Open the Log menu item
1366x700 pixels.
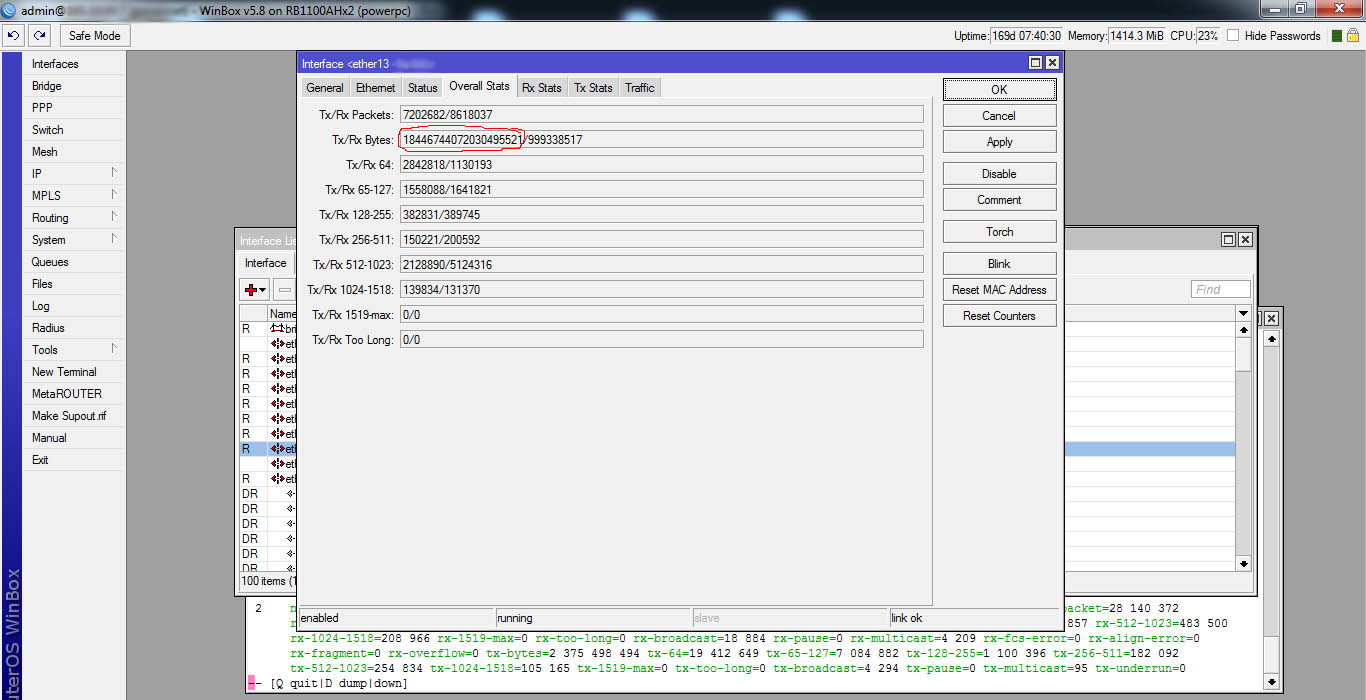point(75,306)
